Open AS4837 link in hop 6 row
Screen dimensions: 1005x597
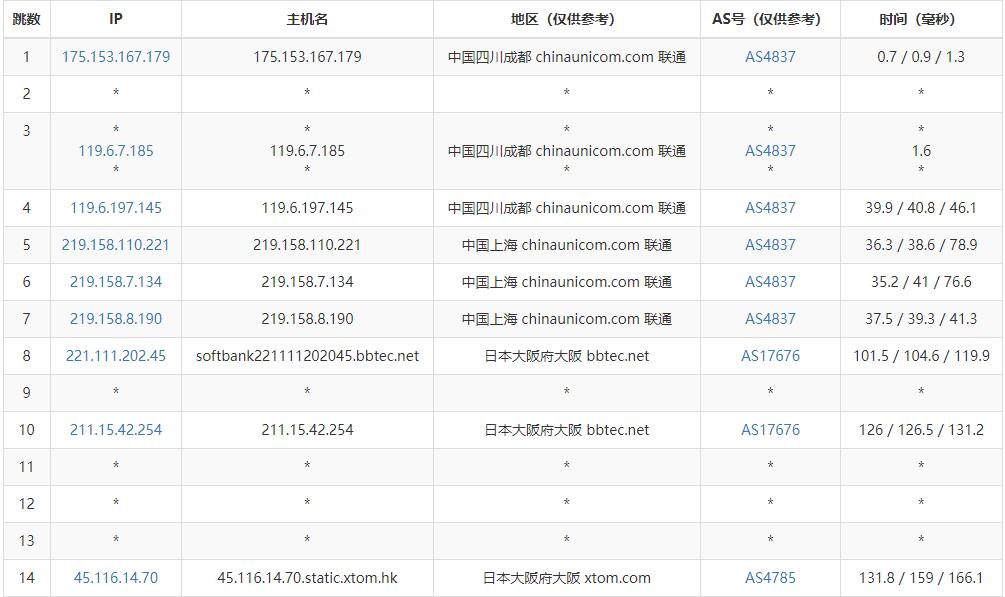click(x=770, y=282)
